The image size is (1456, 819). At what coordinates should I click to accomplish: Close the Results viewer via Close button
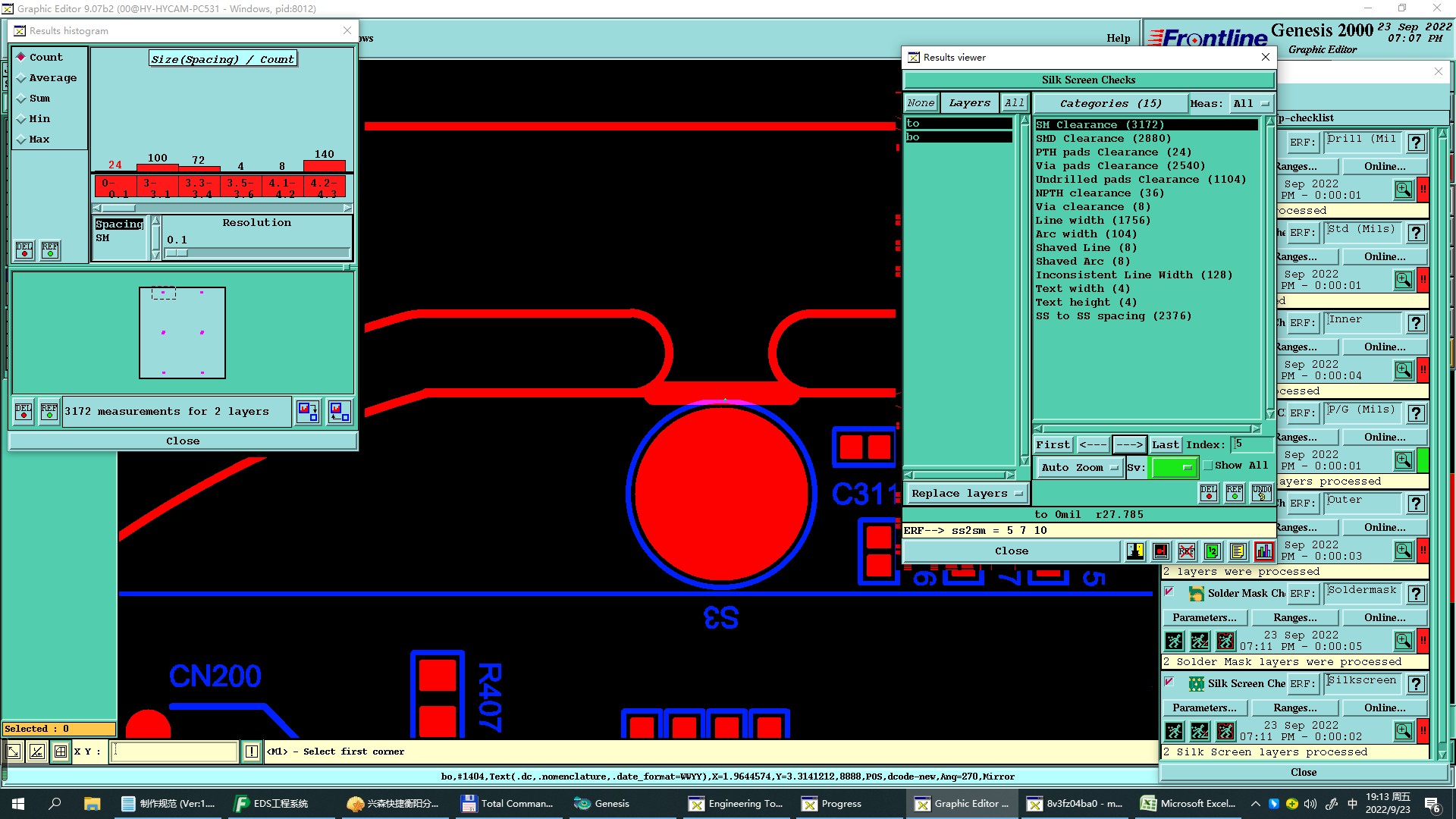(x=1012, y=551)
